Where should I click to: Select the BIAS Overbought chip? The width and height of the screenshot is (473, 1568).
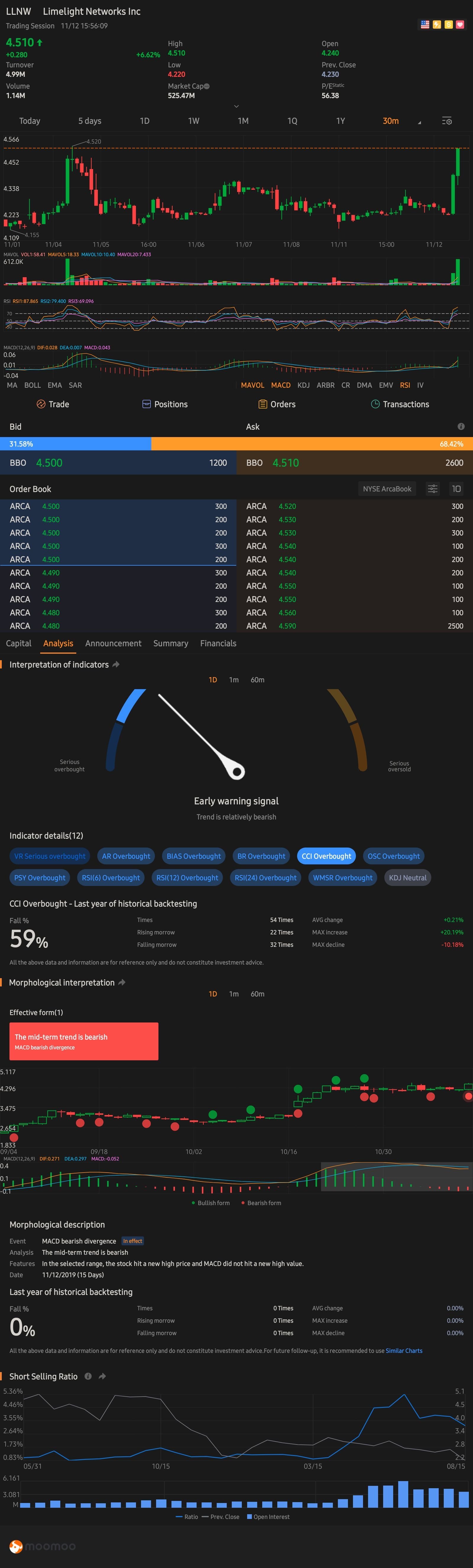click(194, 856)
